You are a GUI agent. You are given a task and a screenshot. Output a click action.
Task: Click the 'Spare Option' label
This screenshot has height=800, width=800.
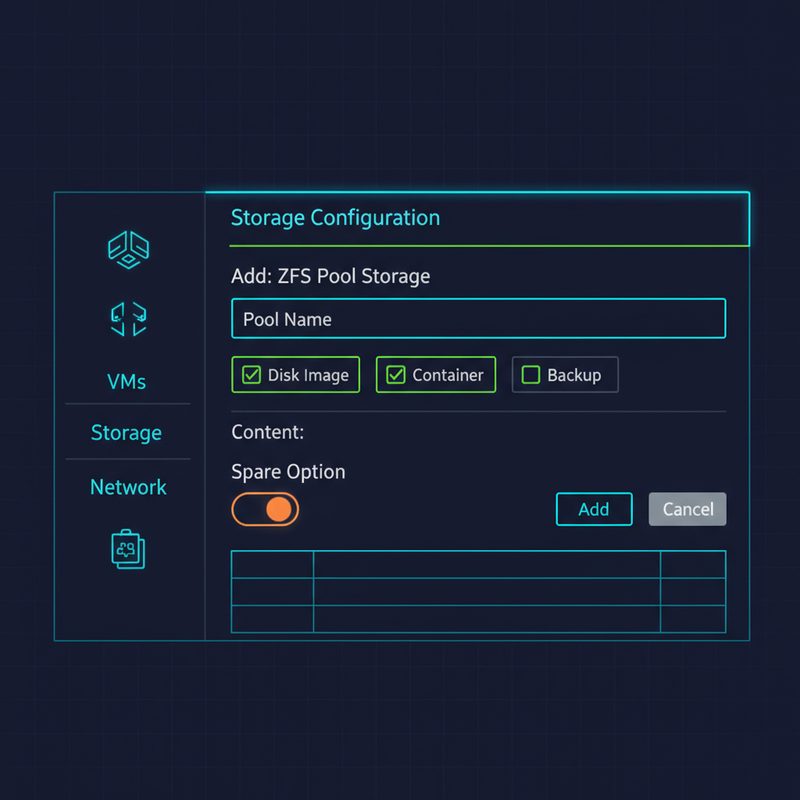(x=288, y=472)
